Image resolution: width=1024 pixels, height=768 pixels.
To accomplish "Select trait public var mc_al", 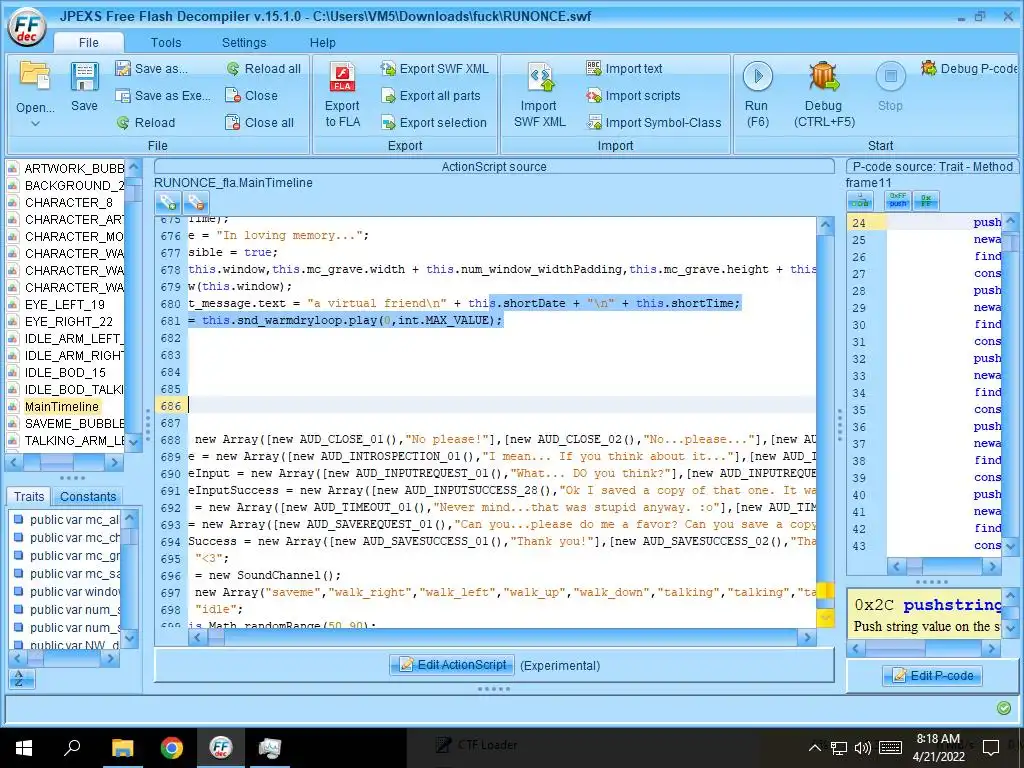I will (x=74, y=520).
